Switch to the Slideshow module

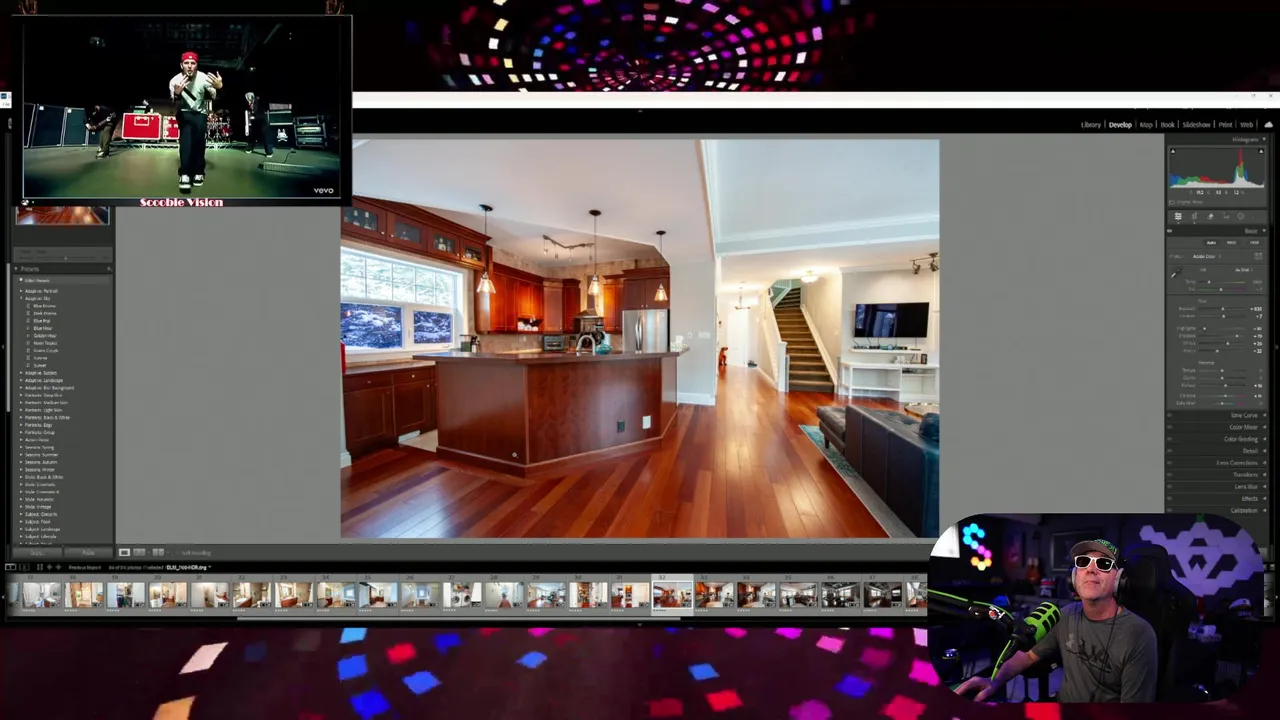point(1196,125)
